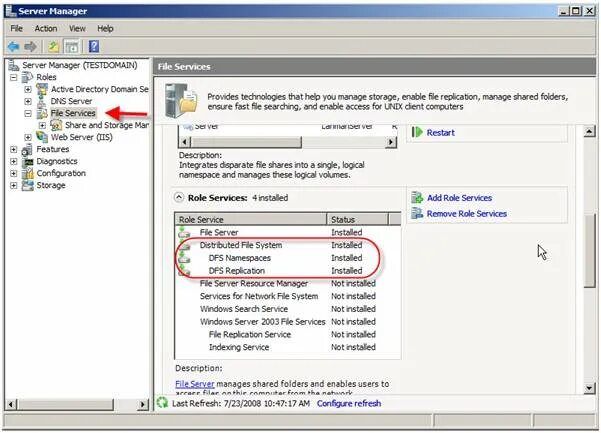Image resolution: width=601 pixels, height=433 pixels.
Task: Click the Features node icon
Action: pyautogui.click(x=27, y=149)
